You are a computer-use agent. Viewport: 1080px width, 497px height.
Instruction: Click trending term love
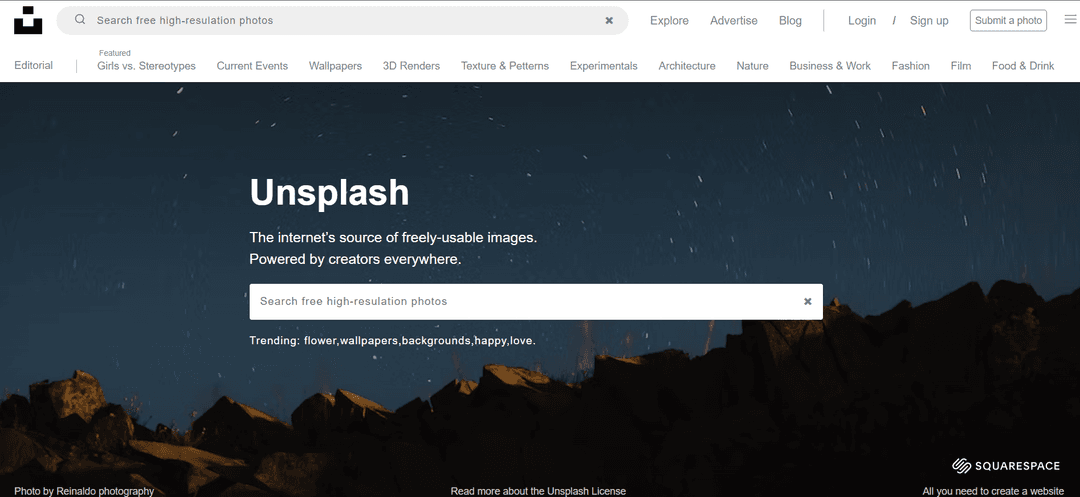(x=521, y=340)
